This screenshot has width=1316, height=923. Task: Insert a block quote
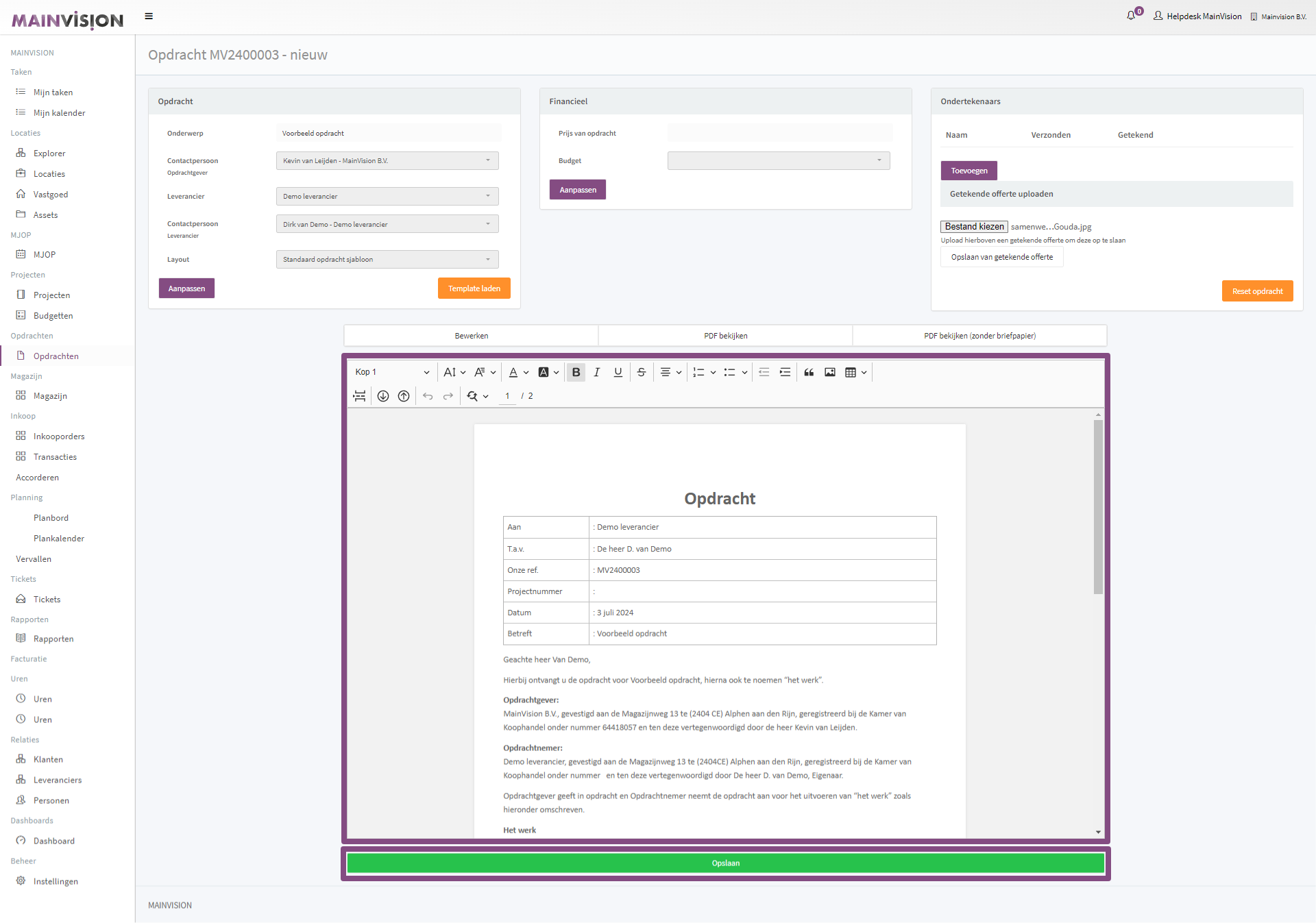pos(809,372)
